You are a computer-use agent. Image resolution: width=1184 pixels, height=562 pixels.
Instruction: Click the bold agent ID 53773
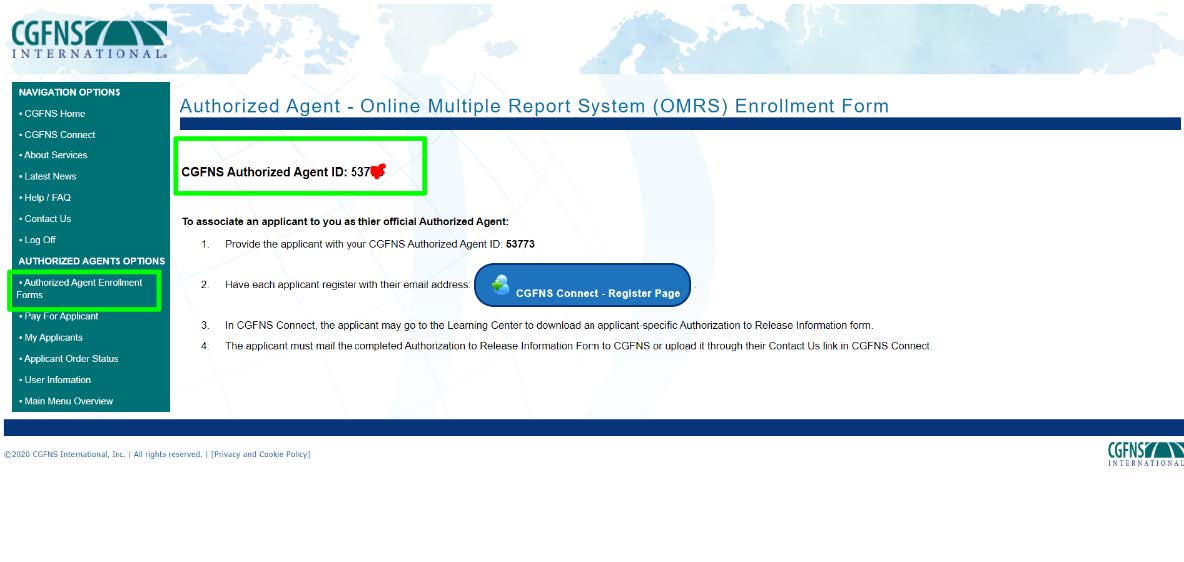coord(520,245)
